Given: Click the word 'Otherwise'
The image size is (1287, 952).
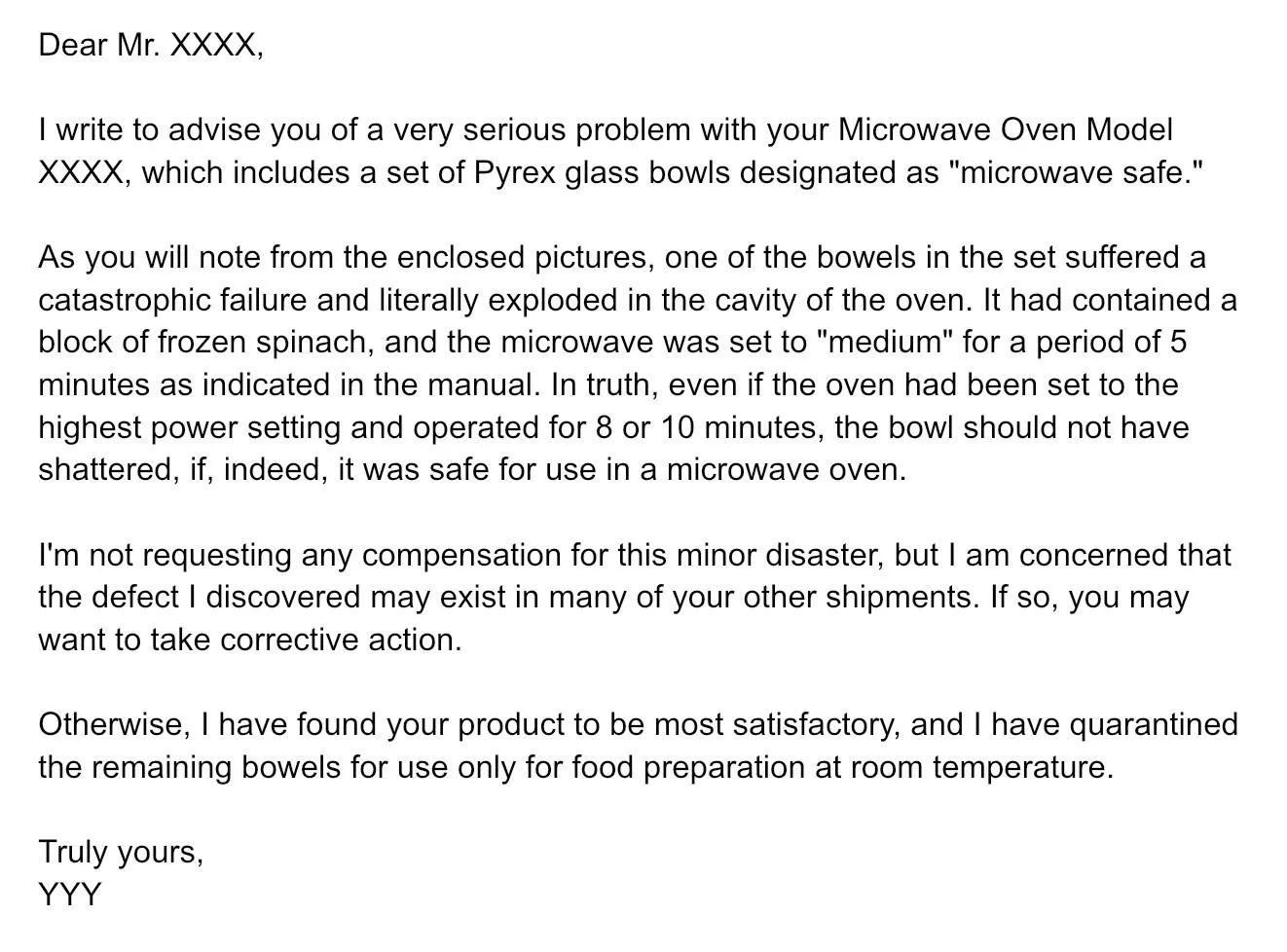Looking at the screenshot, I should [x=114, y=724].
